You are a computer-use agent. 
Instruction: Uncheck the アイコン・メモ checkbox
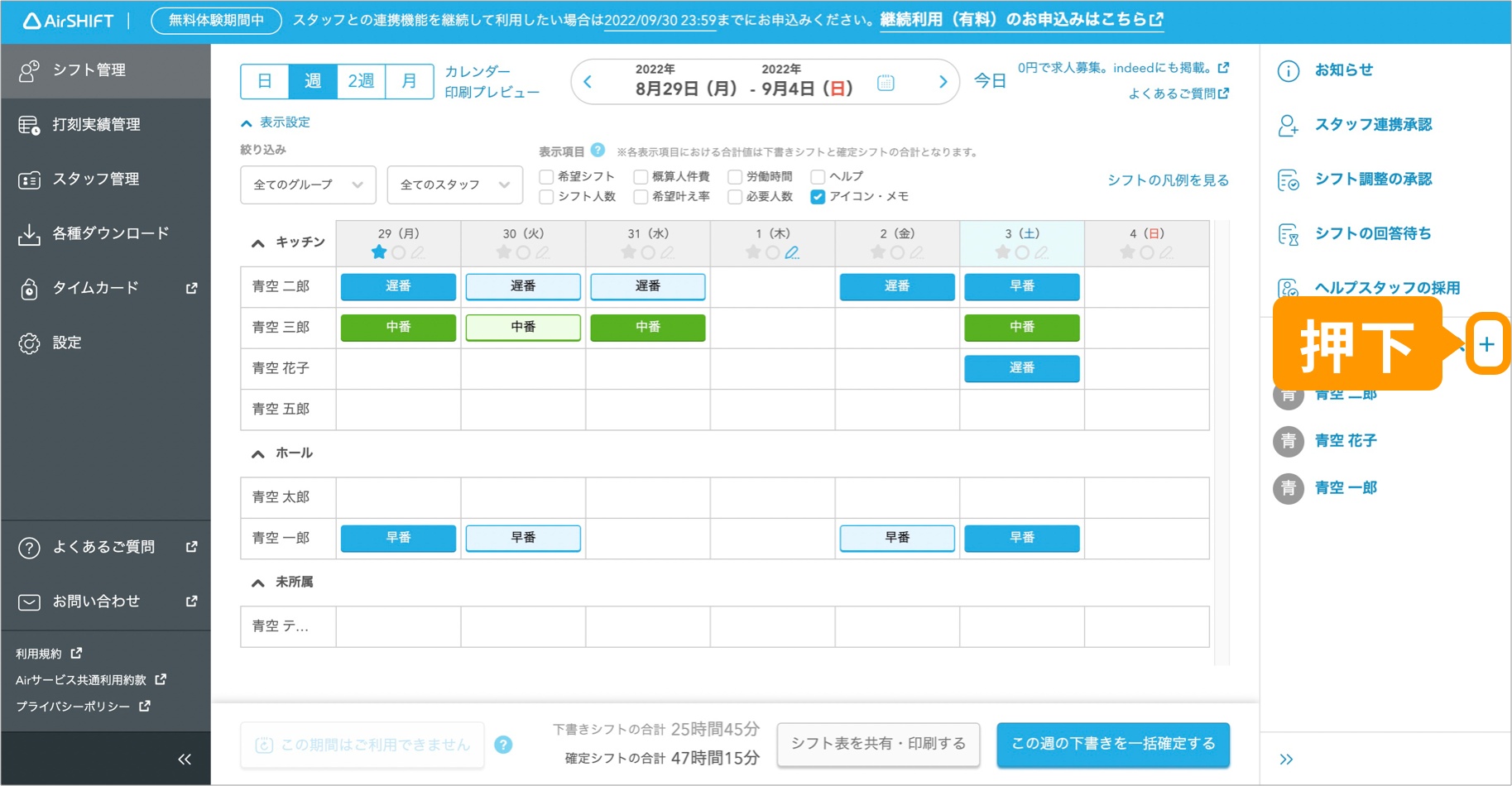point(818,197)
